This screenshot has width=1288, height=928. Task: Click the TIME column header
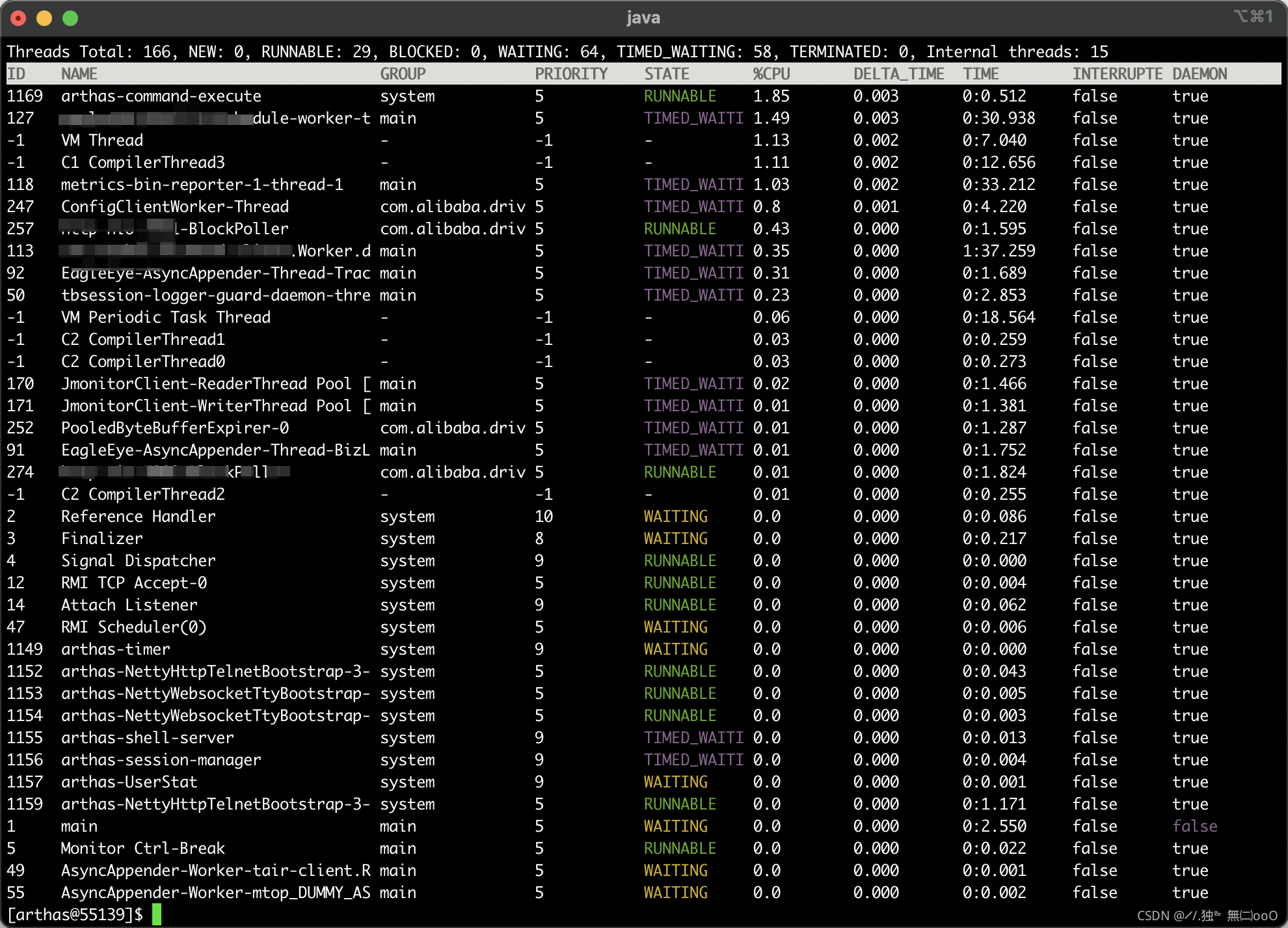pos(981,74)
